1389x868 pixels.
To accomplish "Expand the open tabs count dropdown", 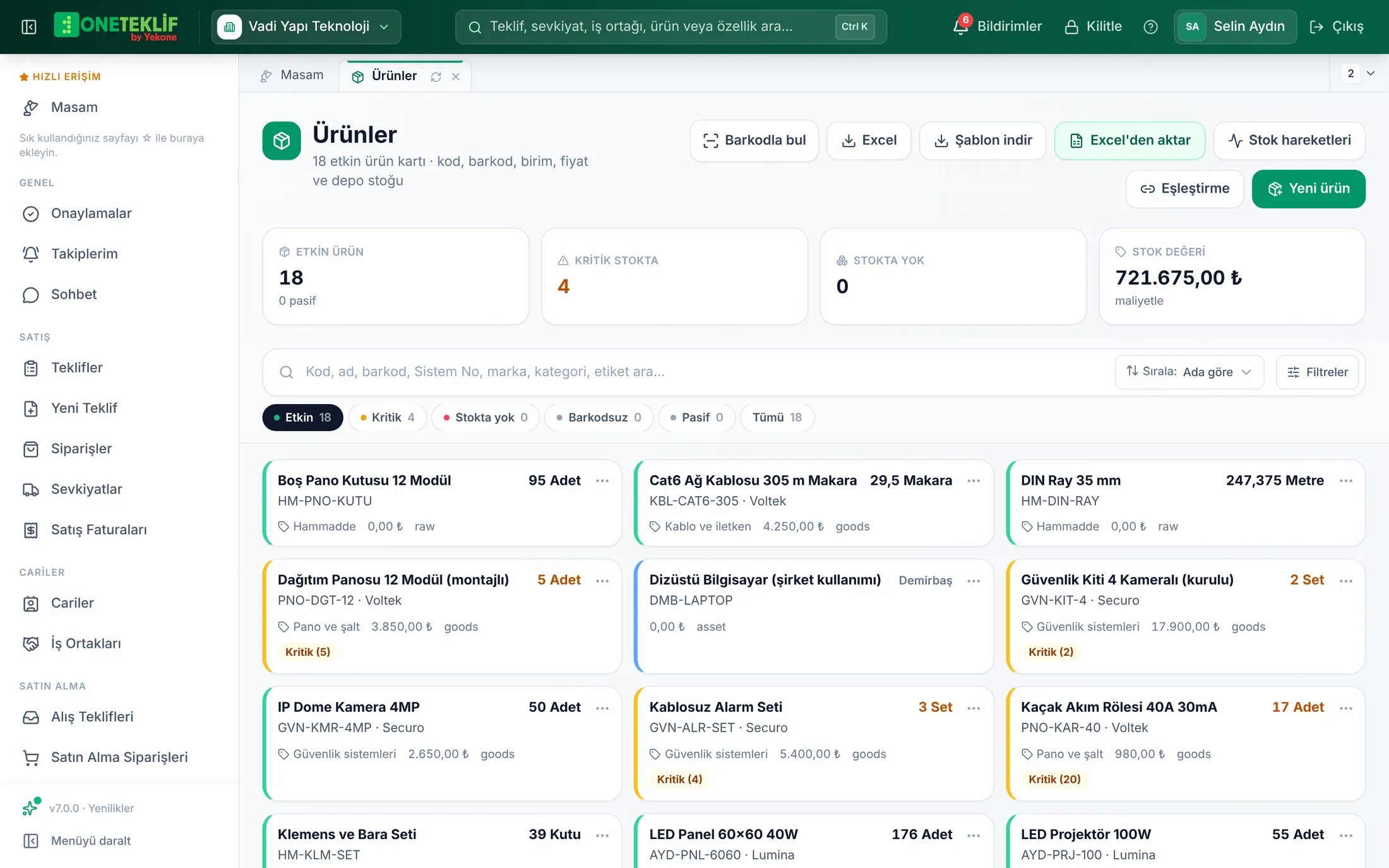I will (1359, 73).
